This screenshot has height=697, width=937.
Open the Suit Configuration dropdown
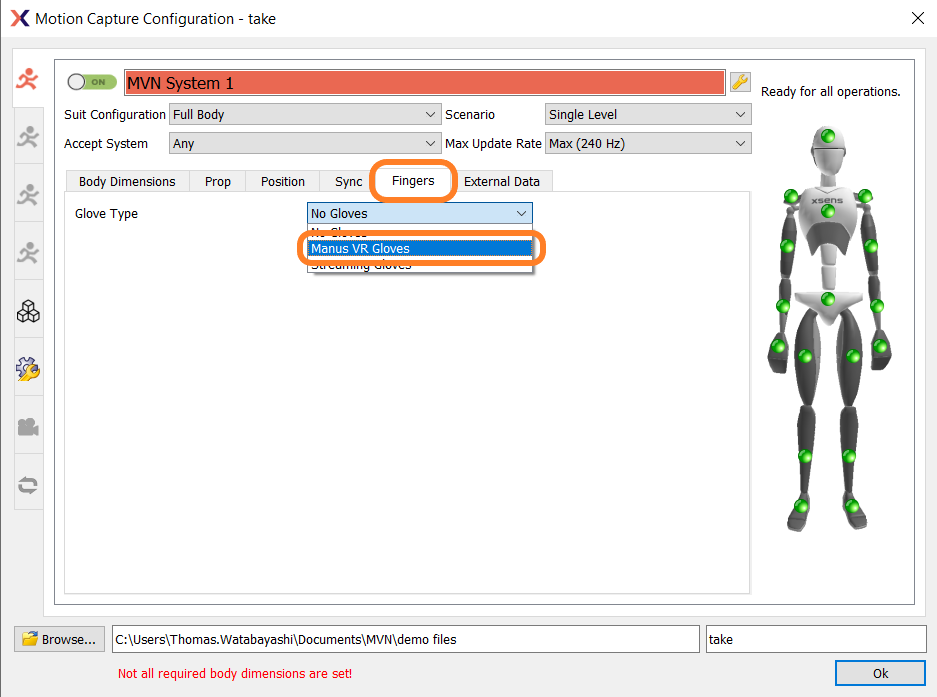305,114
